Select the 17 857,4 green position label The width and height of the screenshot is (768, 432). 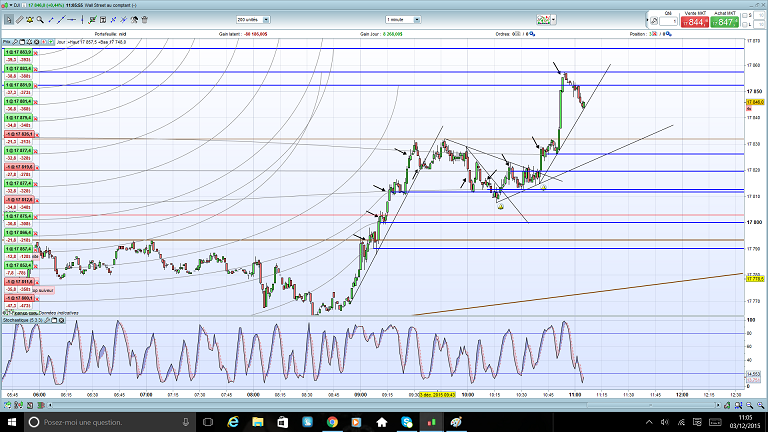pos(19,249)
